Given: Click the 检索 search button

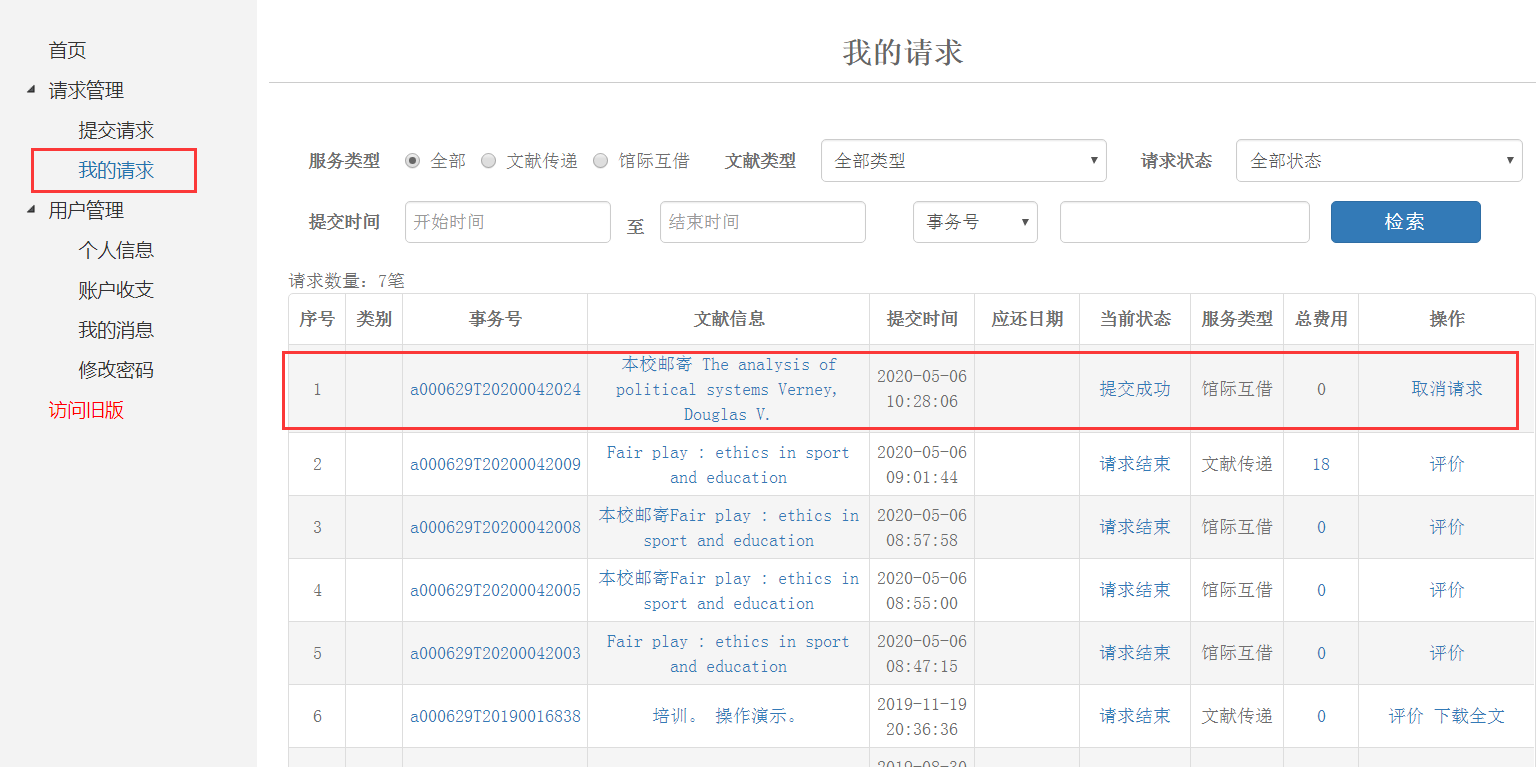Looking at the screenshot, I should tap(1404, 222).
